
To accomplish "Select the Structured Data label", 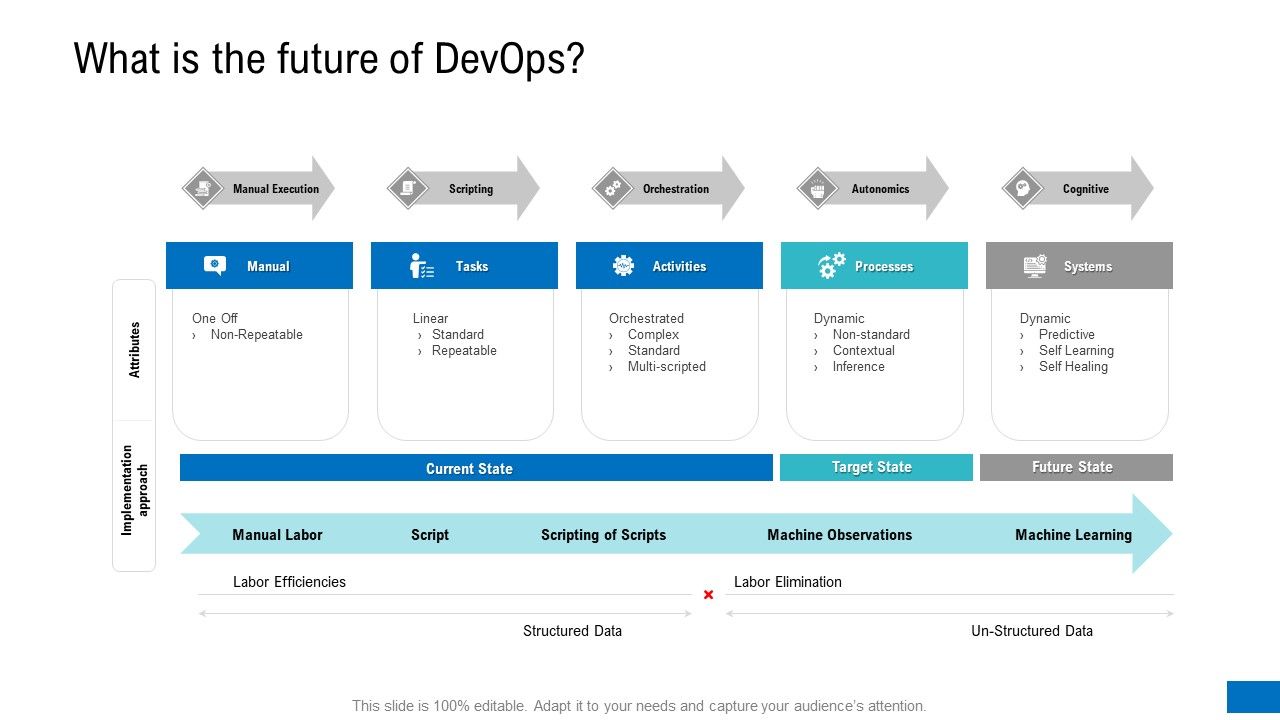I will (x=572, y=631).
